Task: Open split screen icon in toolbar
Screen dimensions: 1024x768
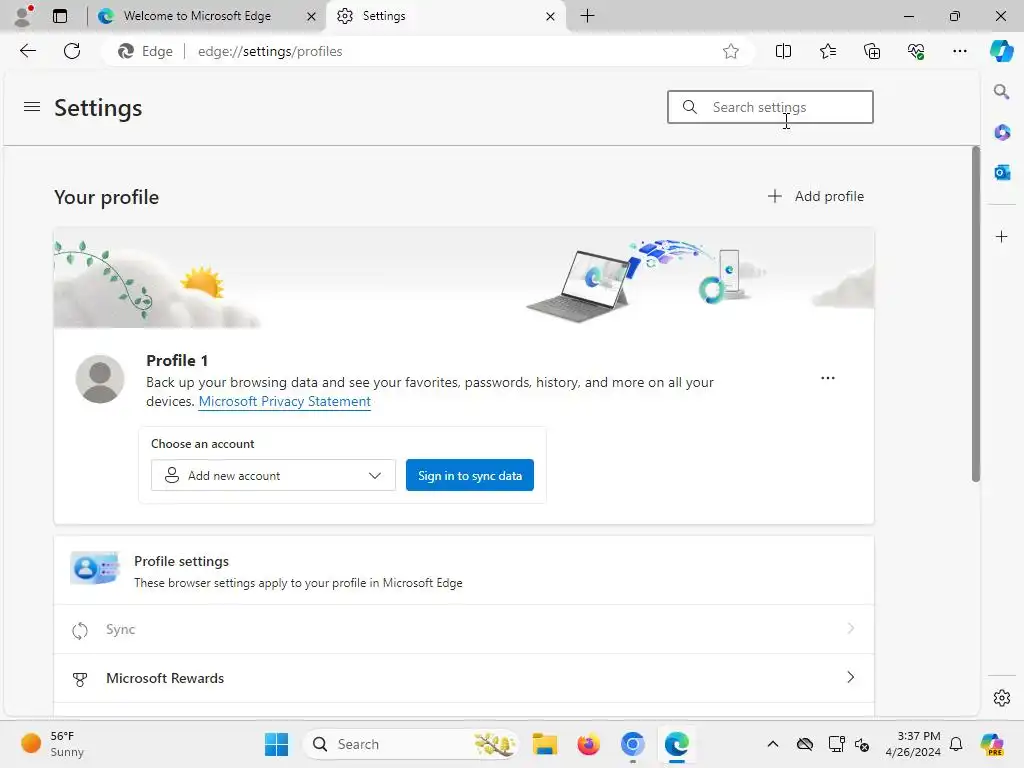Action: pos(783,51)
